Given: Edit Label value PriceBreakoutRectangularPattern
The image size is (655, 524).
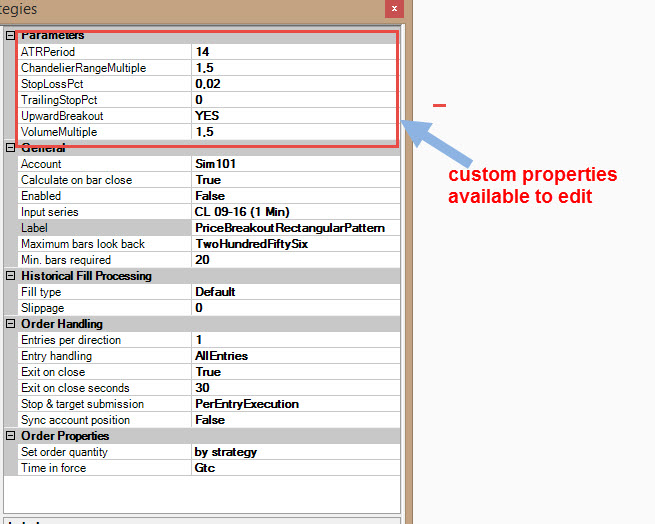Looking at the screenshot, I should point(295,228).
